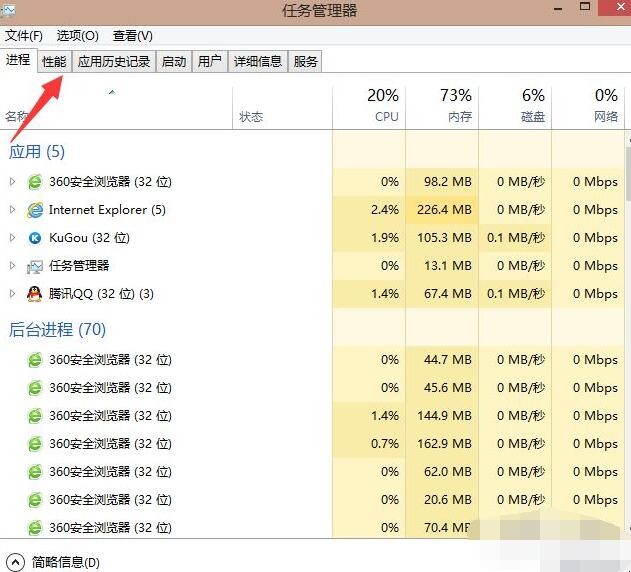Click the 360 browser icon in the 44.7 MB row
The height and width of the screenshot is (572, 631).
pos(35,360)
